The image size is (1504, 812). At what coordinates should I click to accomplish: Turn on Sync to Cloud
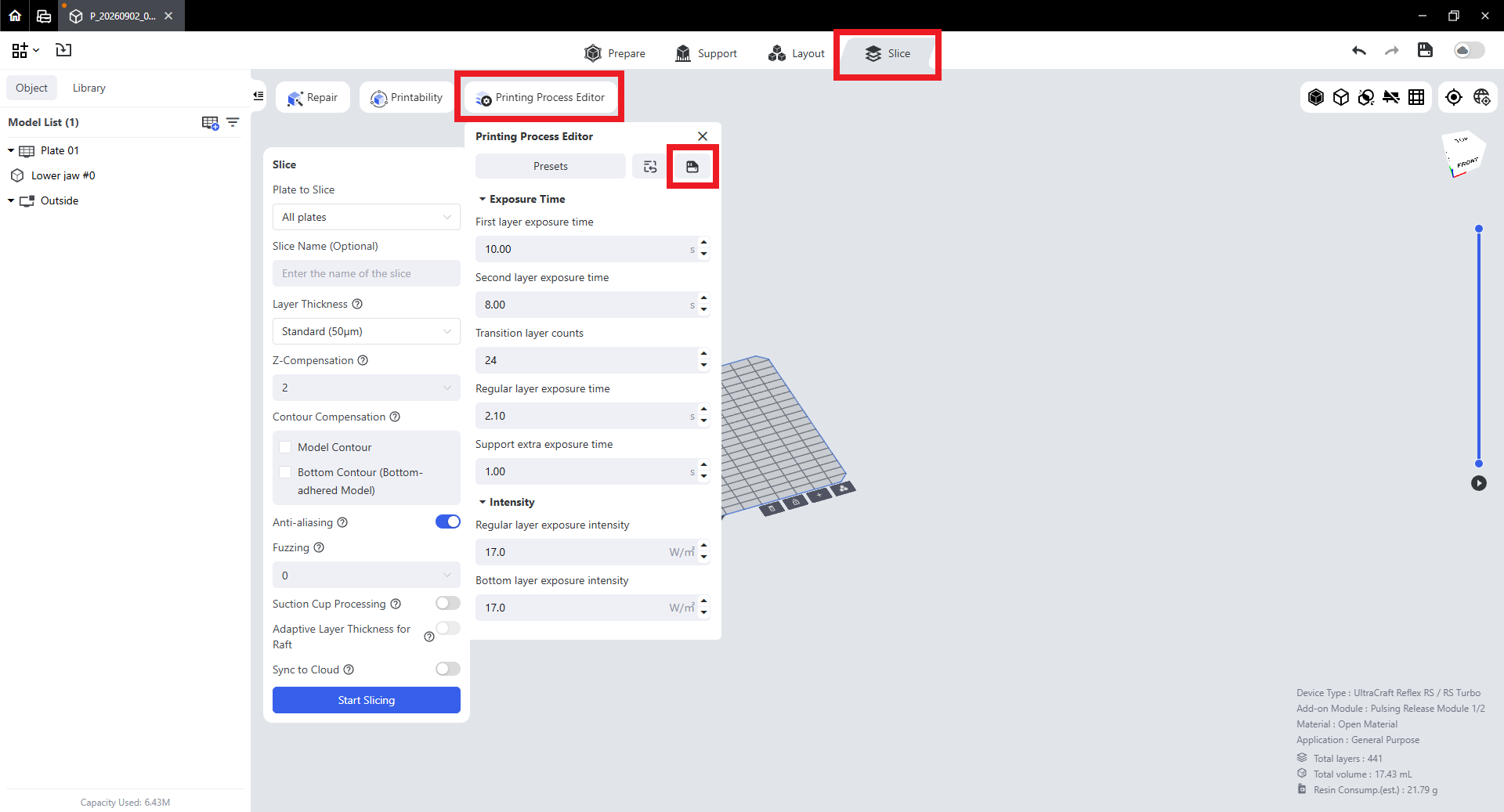coord(448,669)
